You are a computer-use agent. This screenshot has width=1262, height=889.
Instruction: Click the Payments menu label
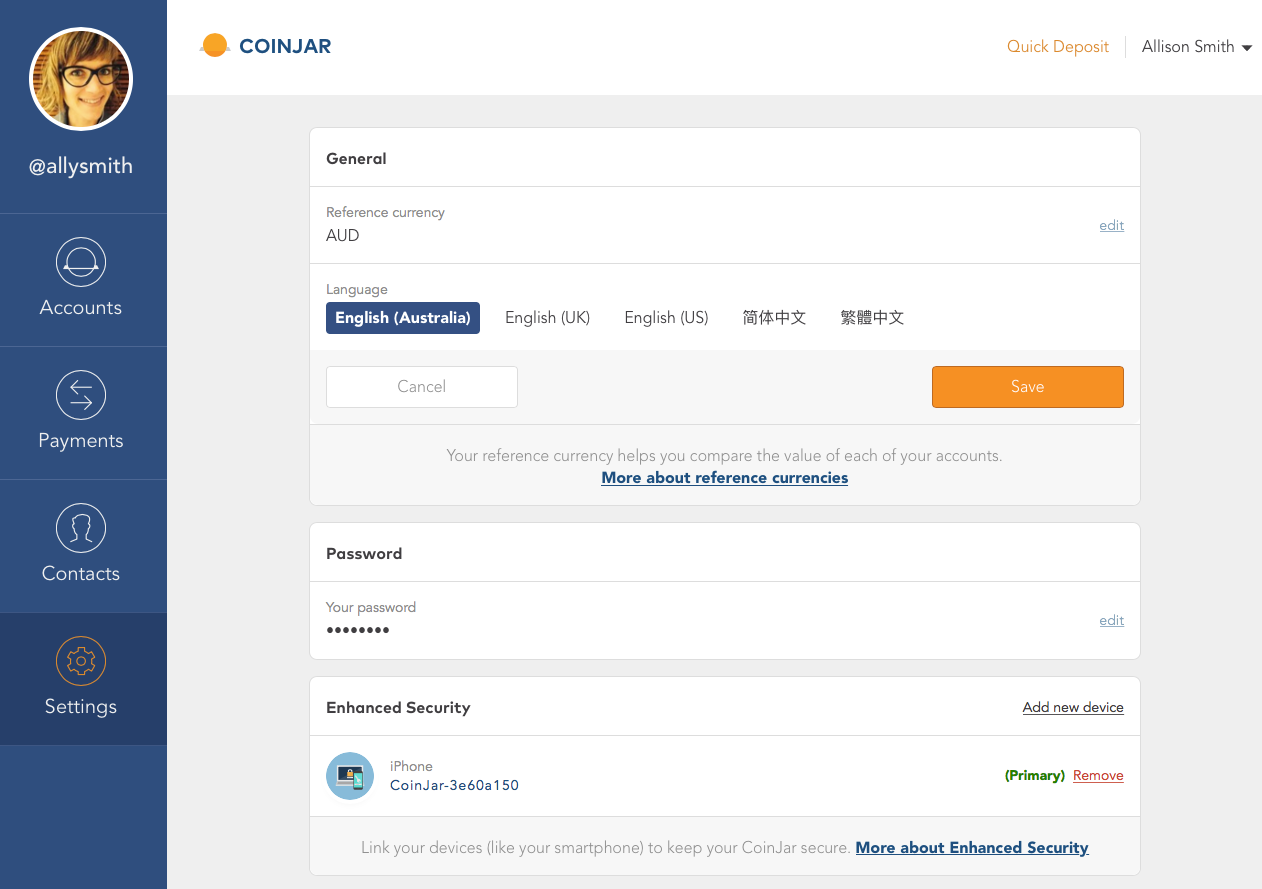[x=81, y=441]
